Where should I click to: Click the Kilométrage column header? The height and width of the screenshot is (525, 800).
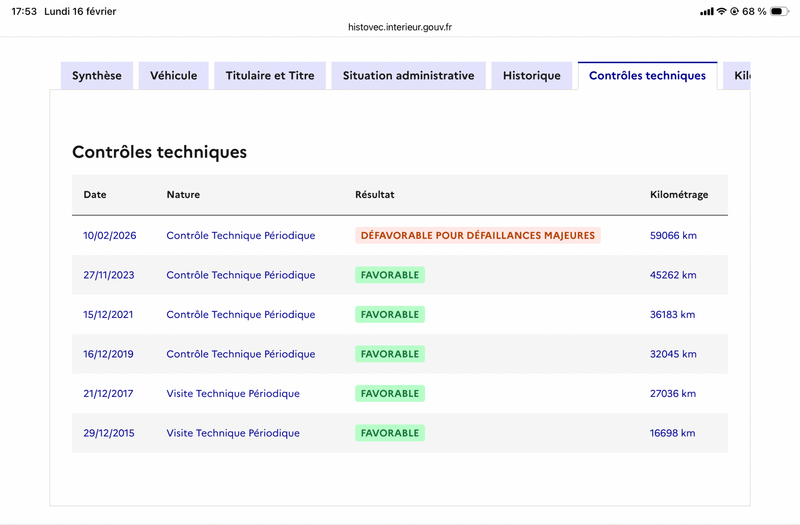coord(679,195)
